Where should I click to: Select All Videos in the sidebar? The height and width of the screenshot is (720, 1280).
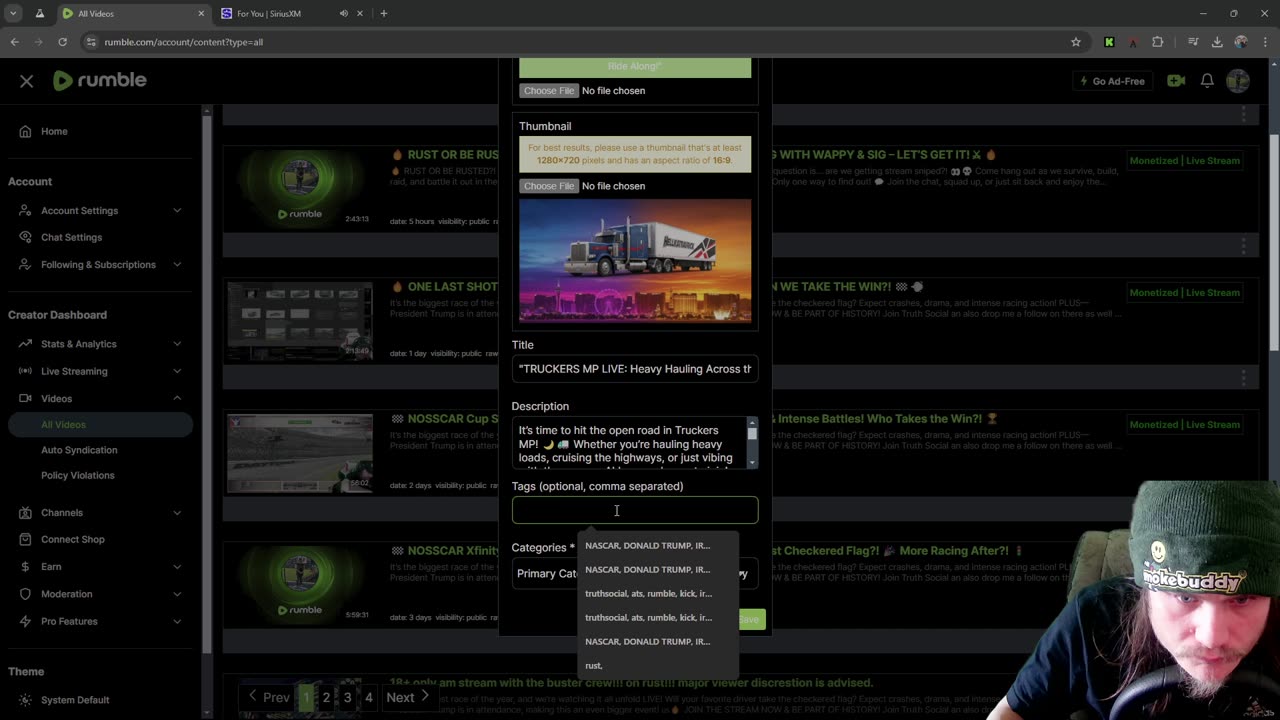[100, 424]
